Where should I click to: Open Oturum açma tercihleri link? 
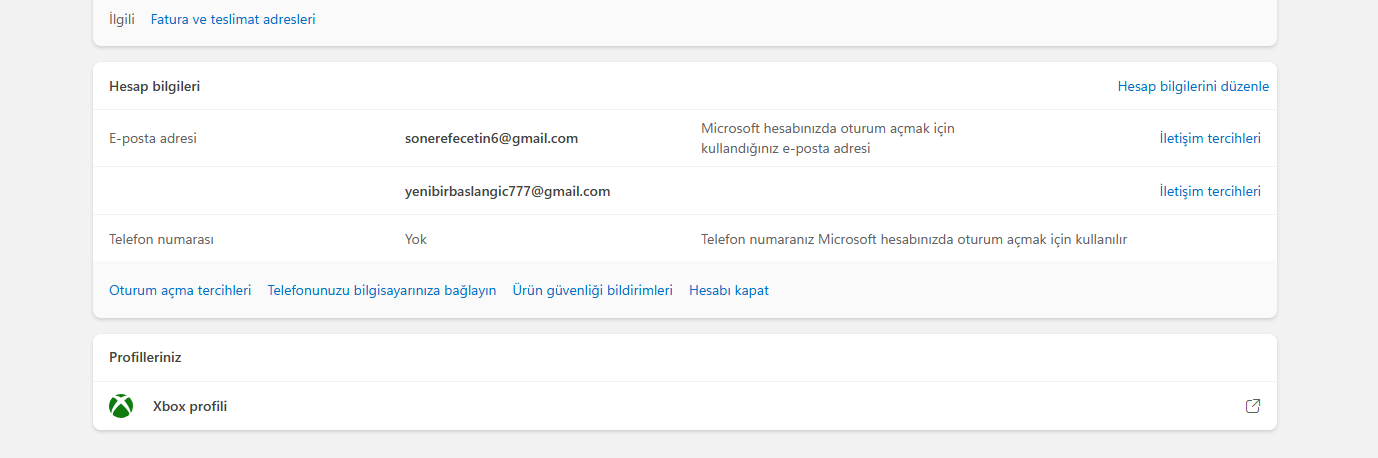point(180,290)
